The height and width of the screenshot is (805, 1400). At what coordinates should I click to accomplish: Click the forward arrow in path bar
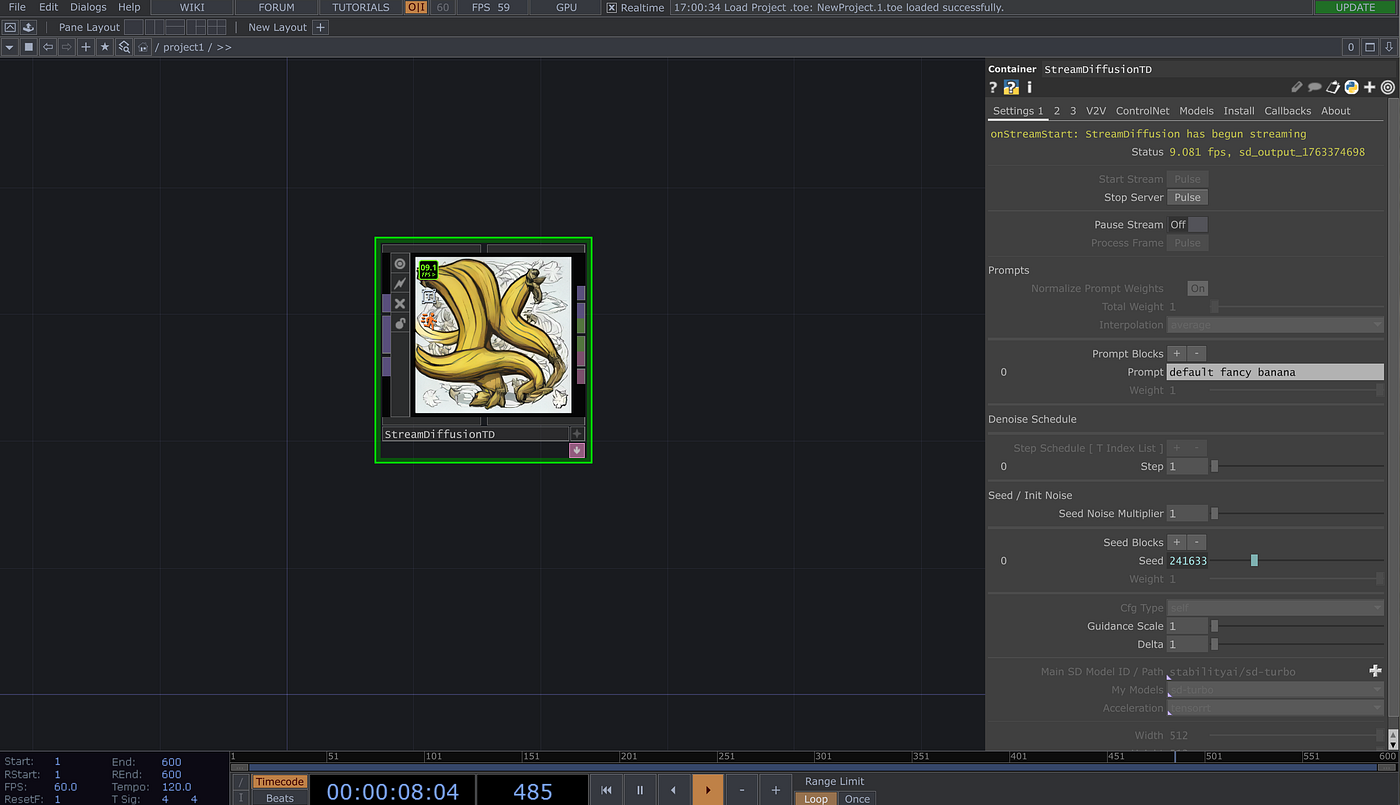[67, 47]
